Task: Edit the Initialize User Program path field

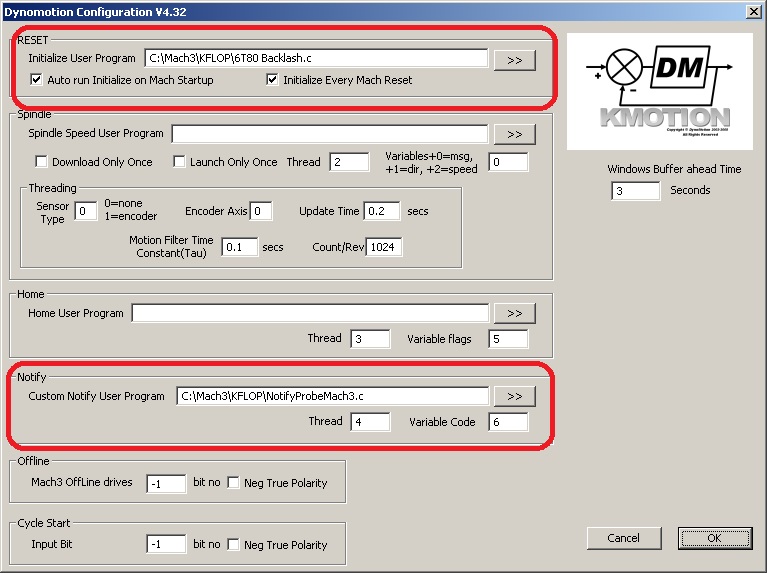Action: (316, 58)
